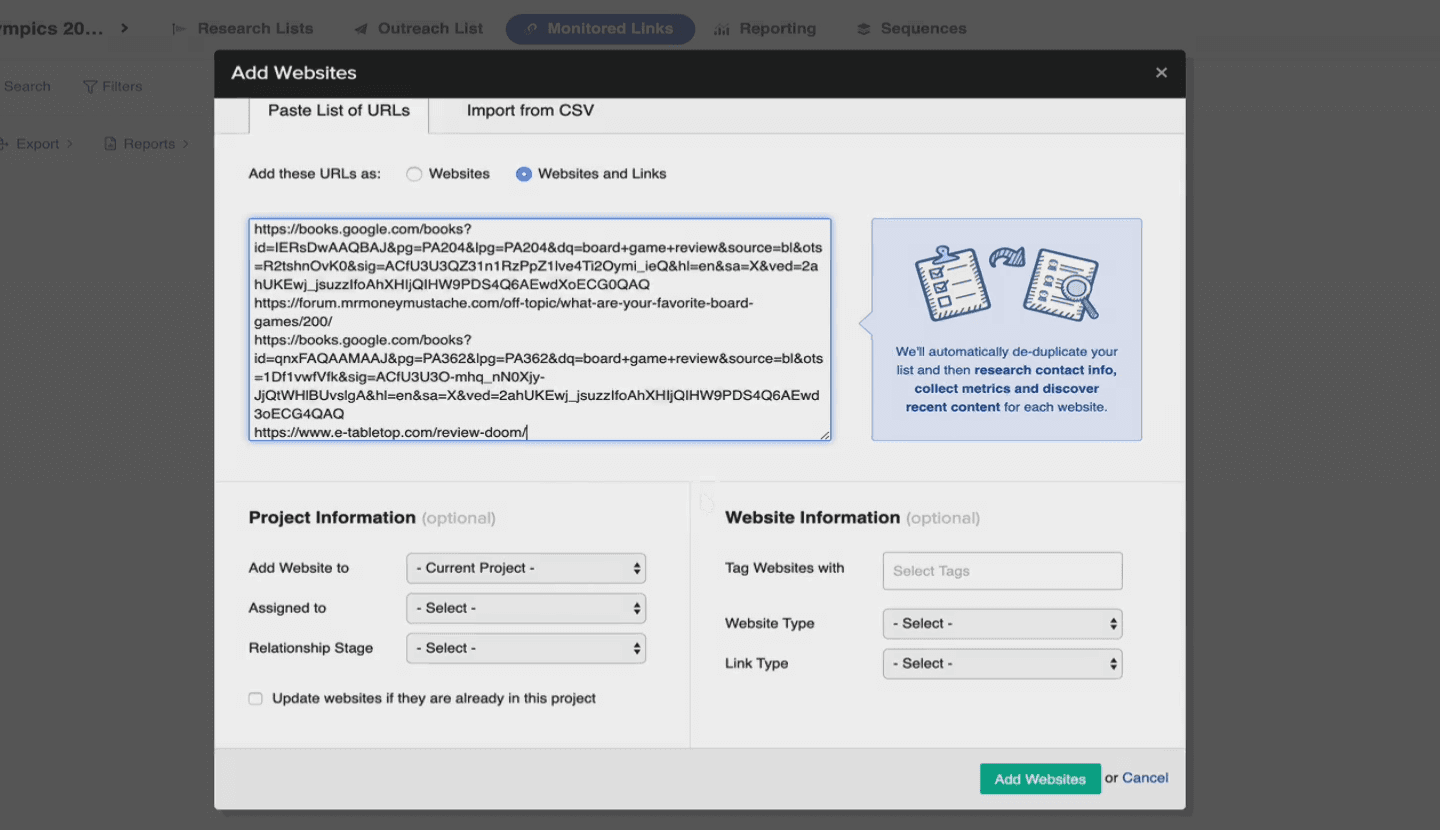Open the Reports menu in background
This screenshot has height=830, width=1440.
146,144
